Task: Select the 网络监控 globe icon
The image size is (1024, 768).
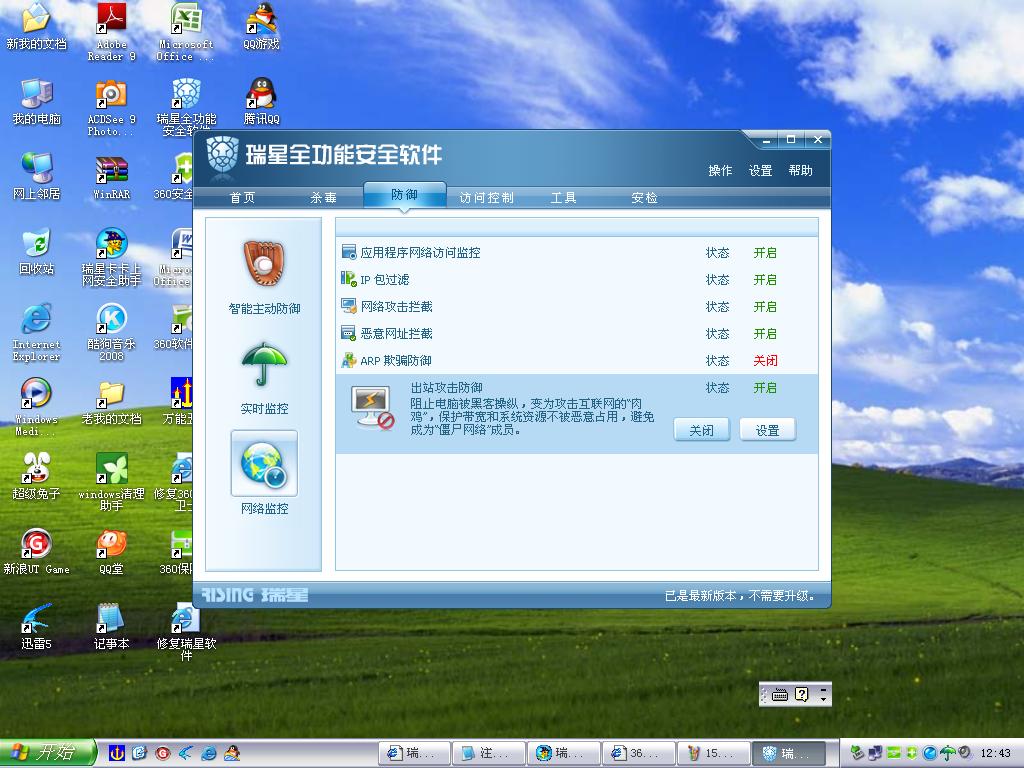Action: 264,464
